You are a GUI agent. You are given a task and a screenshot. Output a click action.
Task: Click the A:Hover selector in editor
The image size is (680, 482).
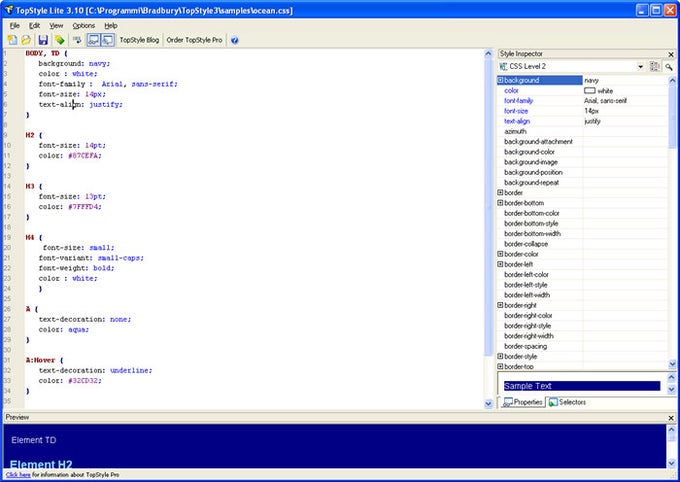(40, 361)
